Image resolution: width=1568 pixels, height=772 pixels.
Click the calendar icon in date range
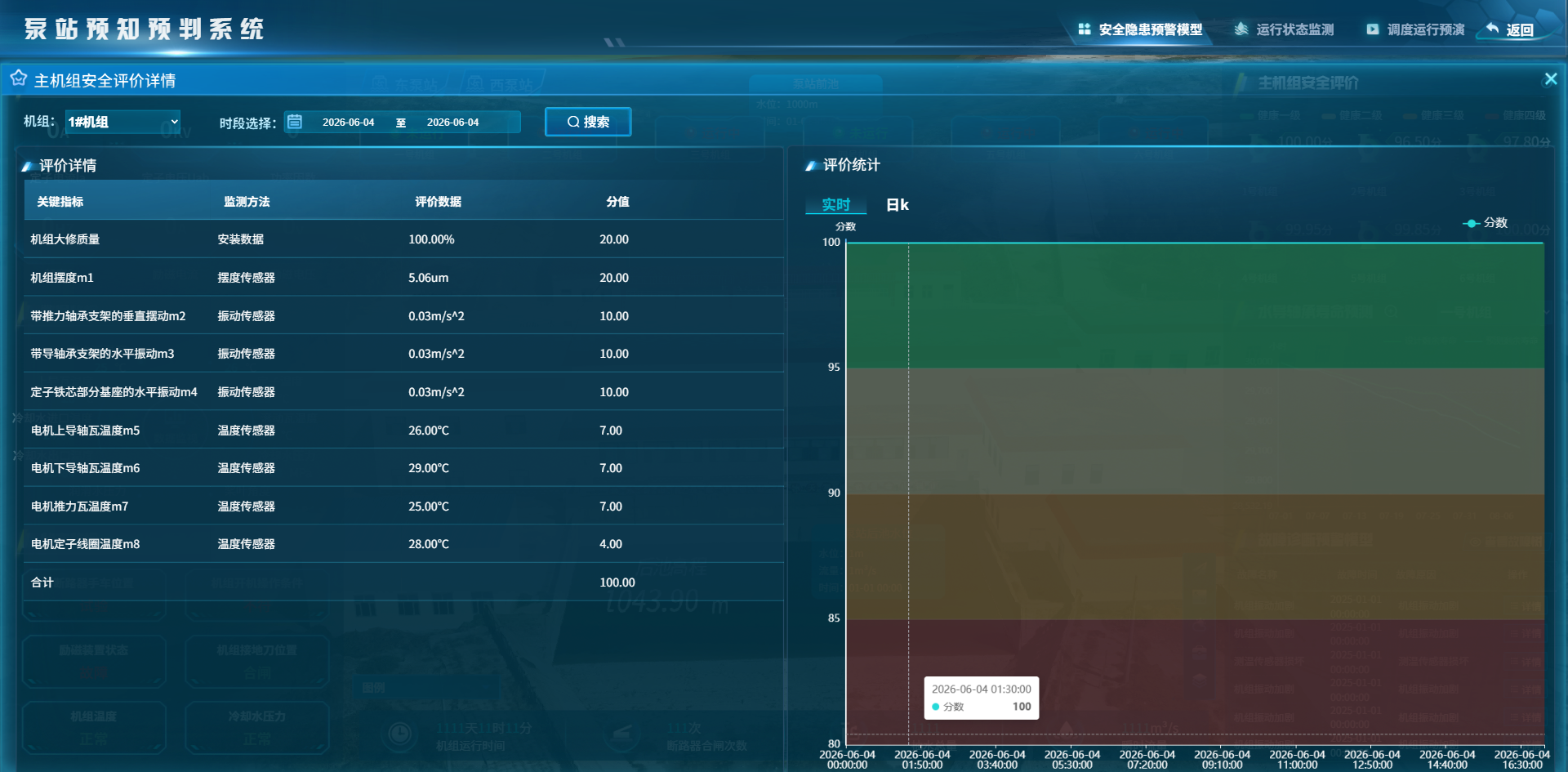[x=295, y=122]
